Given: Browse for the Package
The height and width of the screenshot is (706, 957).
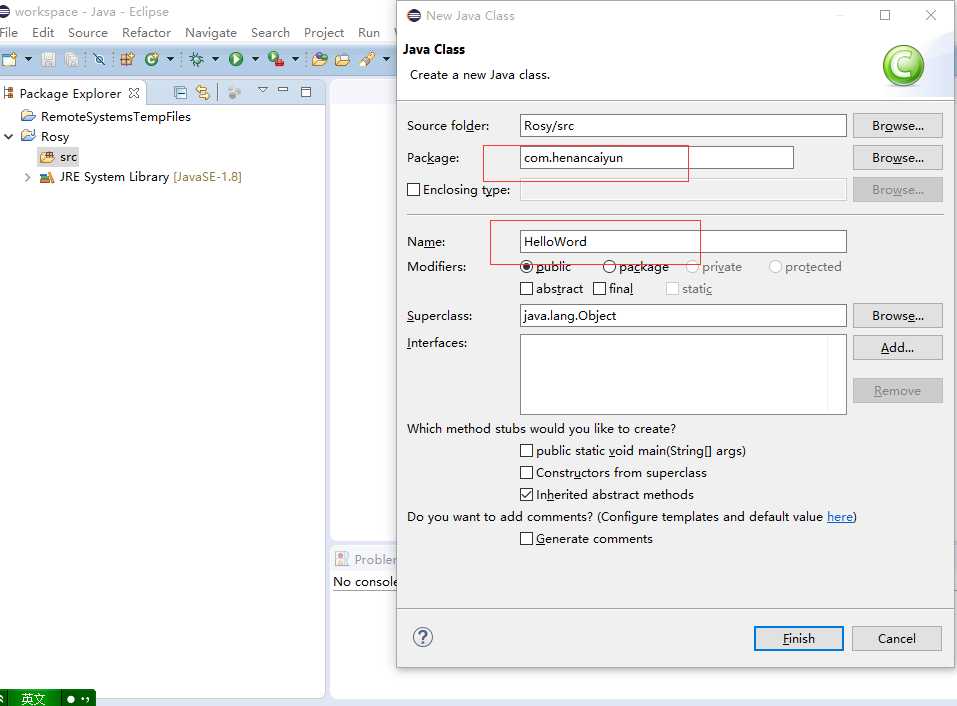Looking at the screenshot, I should click(x=898, y=157).
